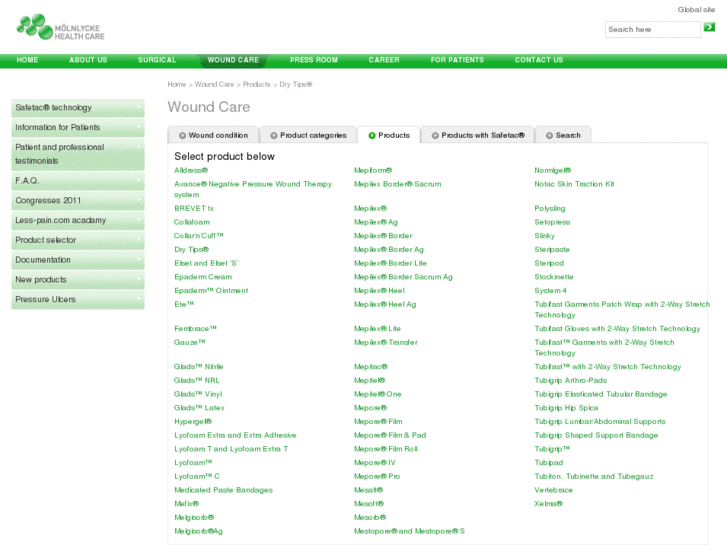Open the Polysling product link

[549, 208]
